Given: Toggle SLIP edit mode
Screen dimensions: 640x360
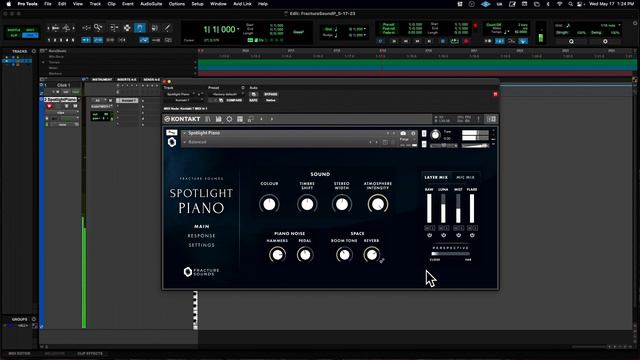Looking at the screenshot, I should (x=14, y=36).
